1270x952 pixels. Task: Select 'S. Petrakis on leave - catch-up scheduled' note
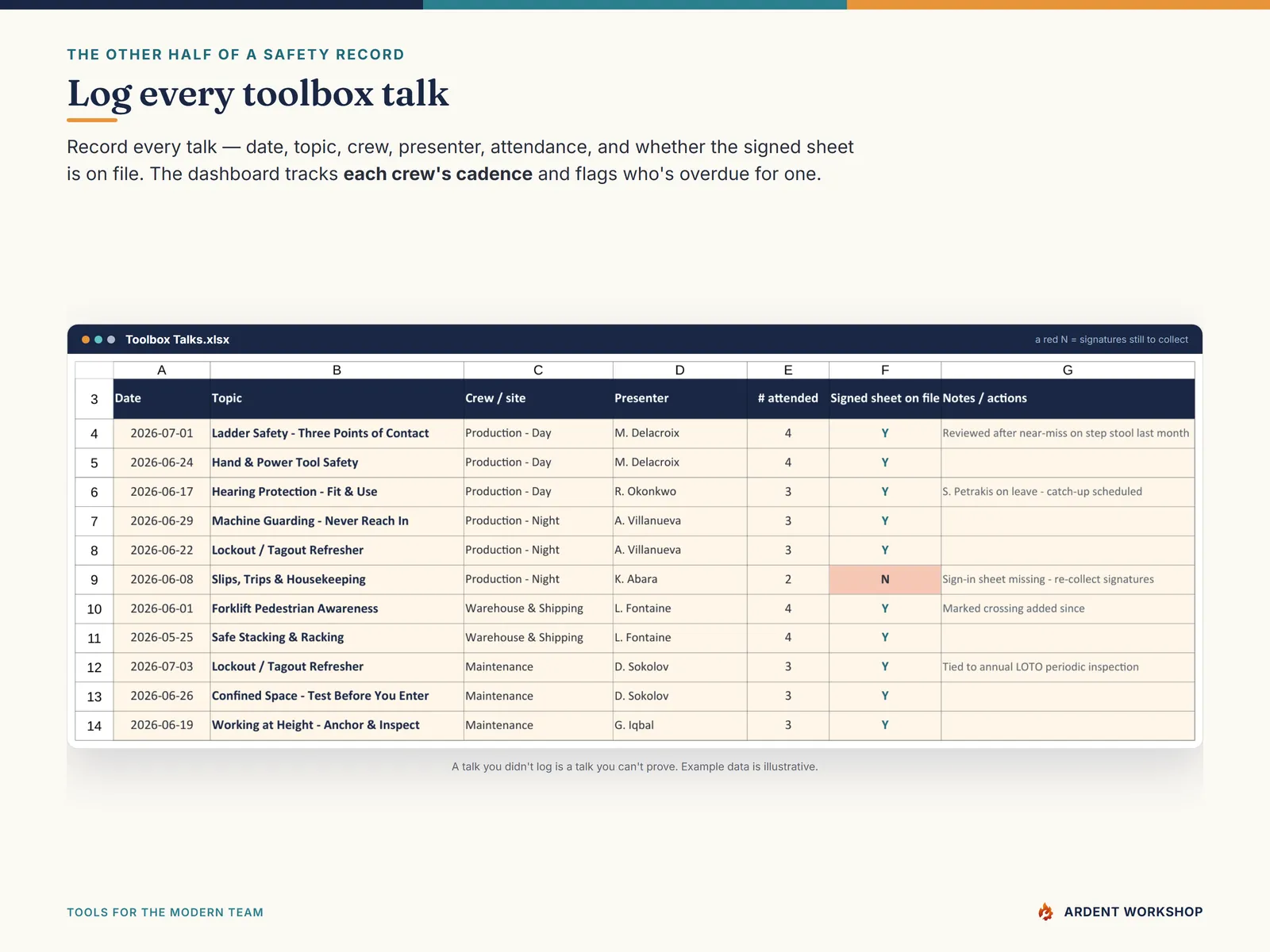click(1068, 492)
